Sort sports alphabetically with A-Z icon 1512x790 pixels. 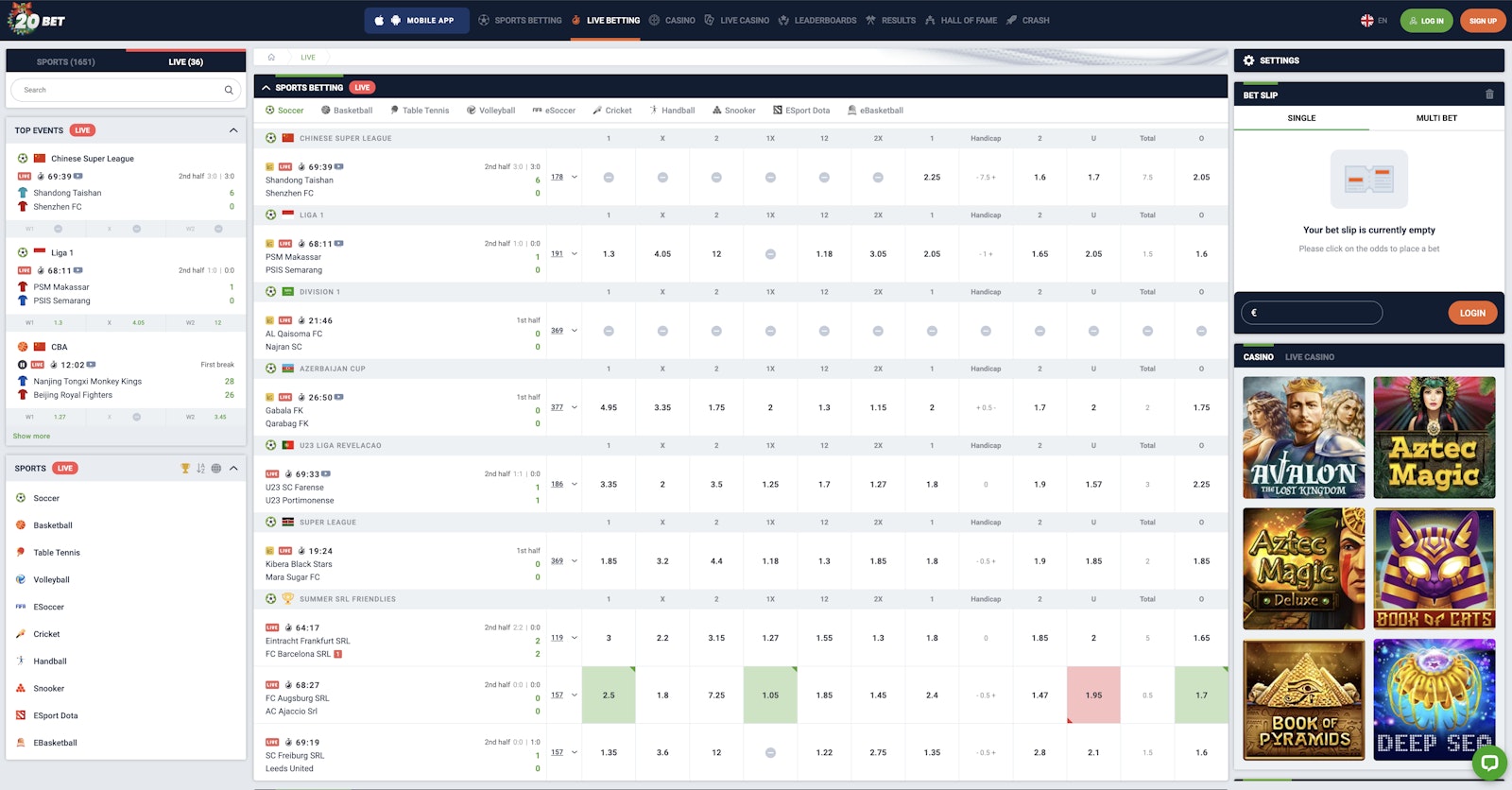pyautogui.click(x=200, y=469)
